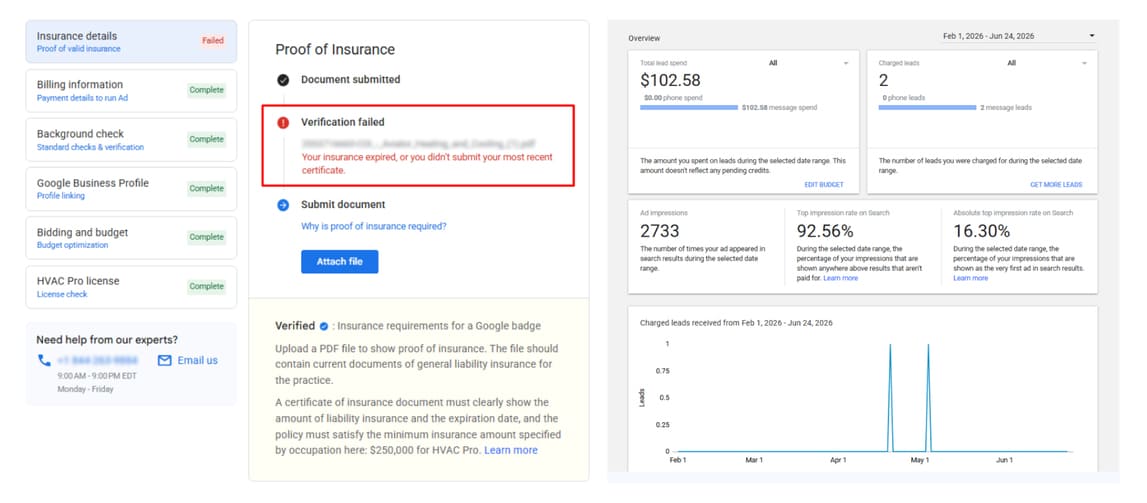Click the $102.58 total lead spend value
Image resolution: width=1147 pixels, height=503 pixels.
pyautogui.click(x=670, y=80)
